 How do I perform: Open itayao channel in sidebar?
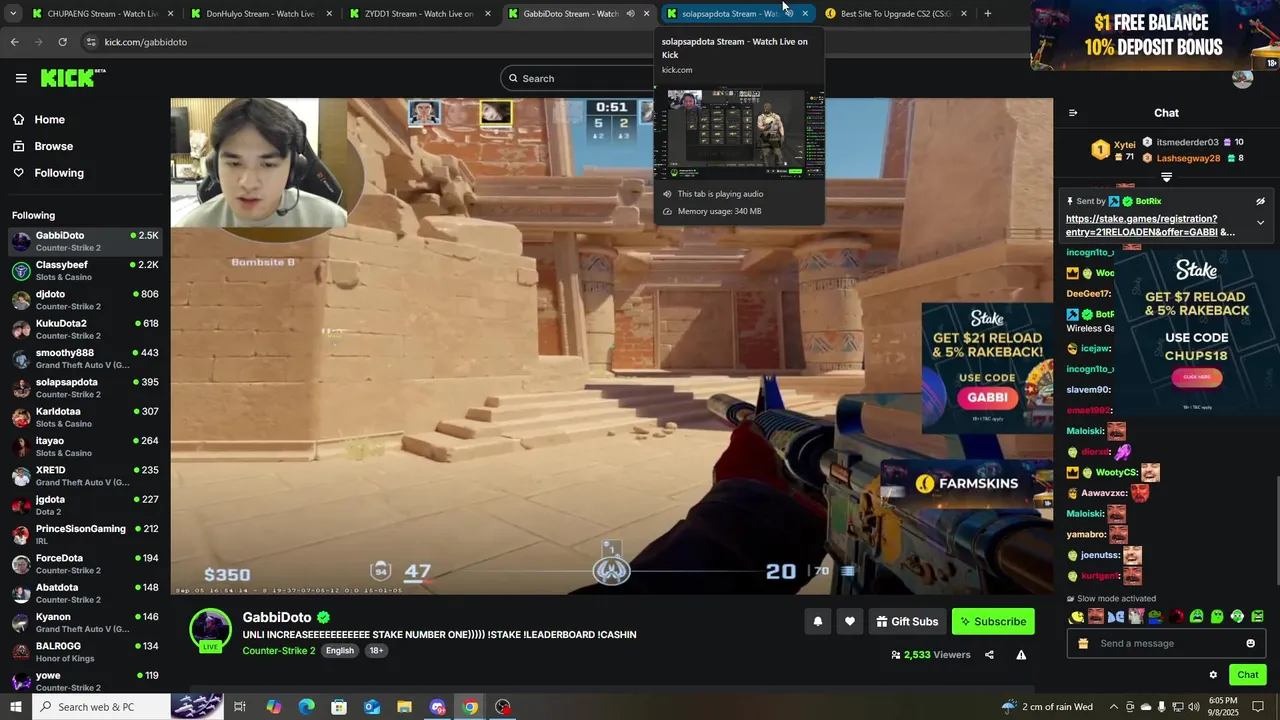[85, 447]
